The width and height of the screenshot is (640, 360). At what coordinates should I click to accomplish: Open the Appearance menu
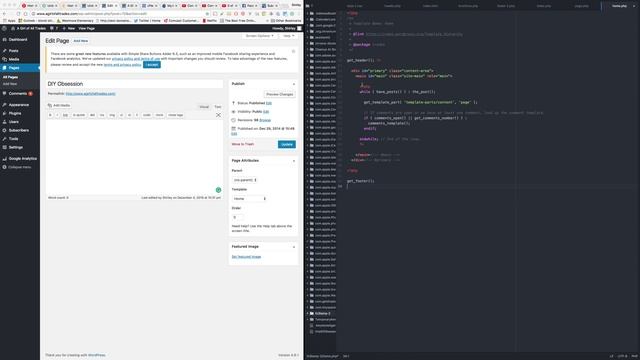click(19, 105)
